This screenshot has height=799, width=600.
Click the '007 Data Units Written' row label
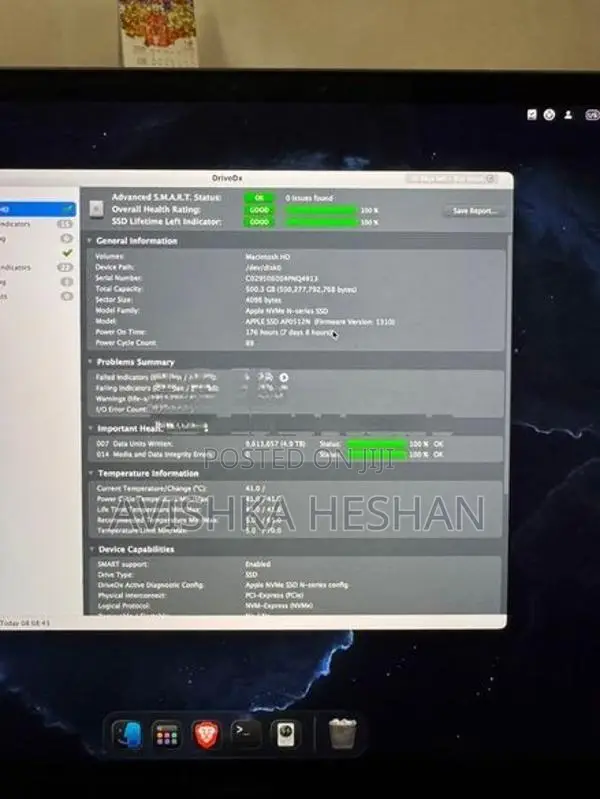point(135,444)
